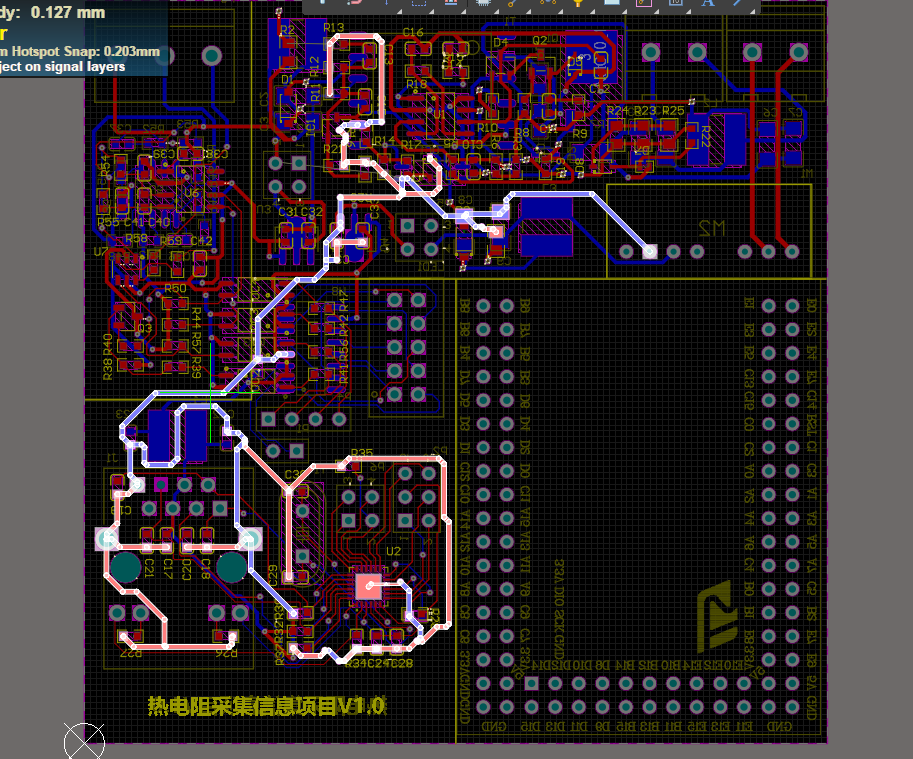Screen dimensions: 913x759
Task: Select the Place Dimension tool (10 icon)
Action: point(673,5)
